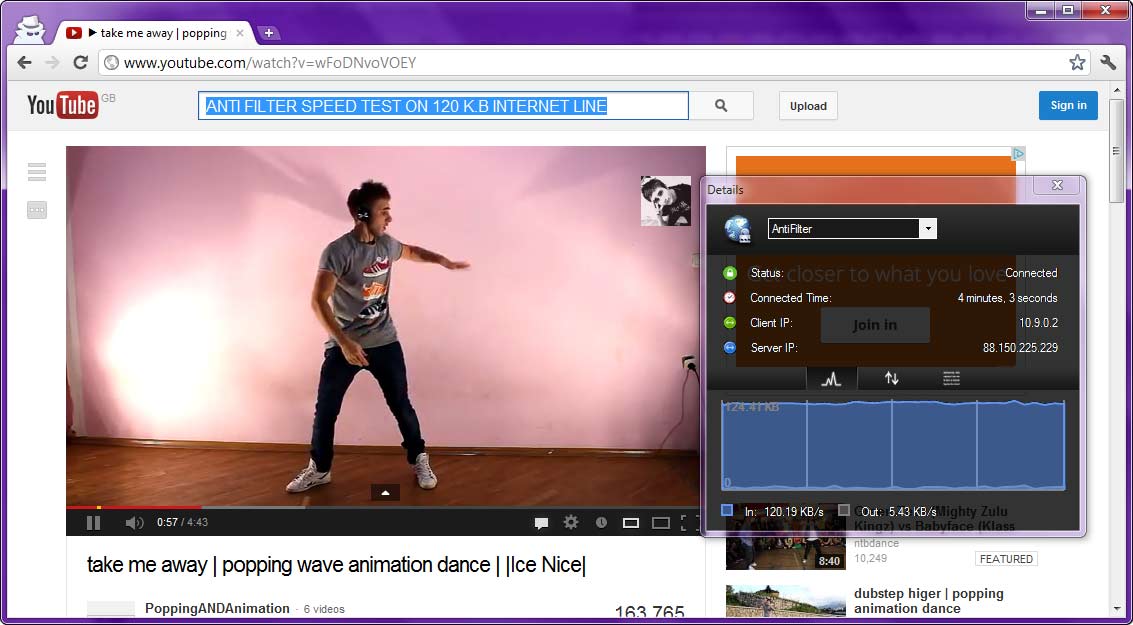Focus the YouTube search box
The width and height of the screenshot is (1133, 625).
[444, 105]
